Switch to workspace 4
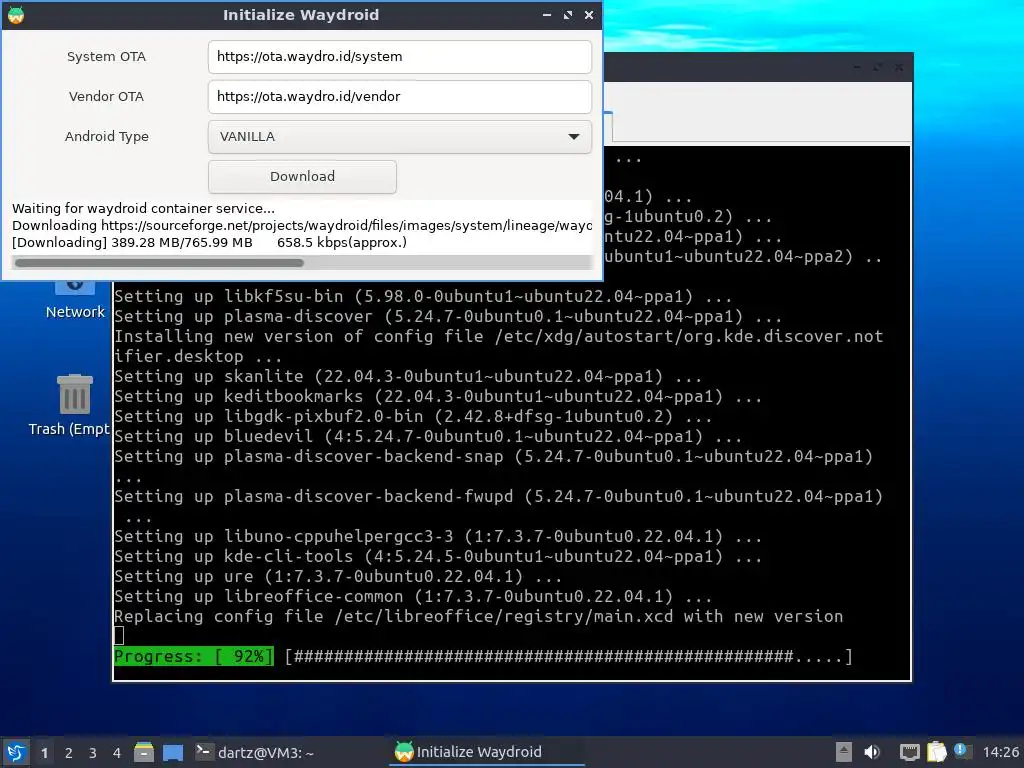 tap(117, 753)
